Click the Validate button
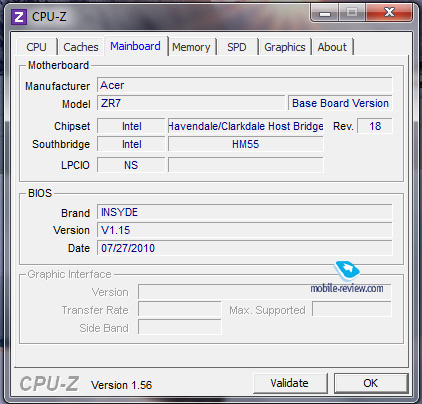Screen dimensions: 422x404 click(289, 383)
